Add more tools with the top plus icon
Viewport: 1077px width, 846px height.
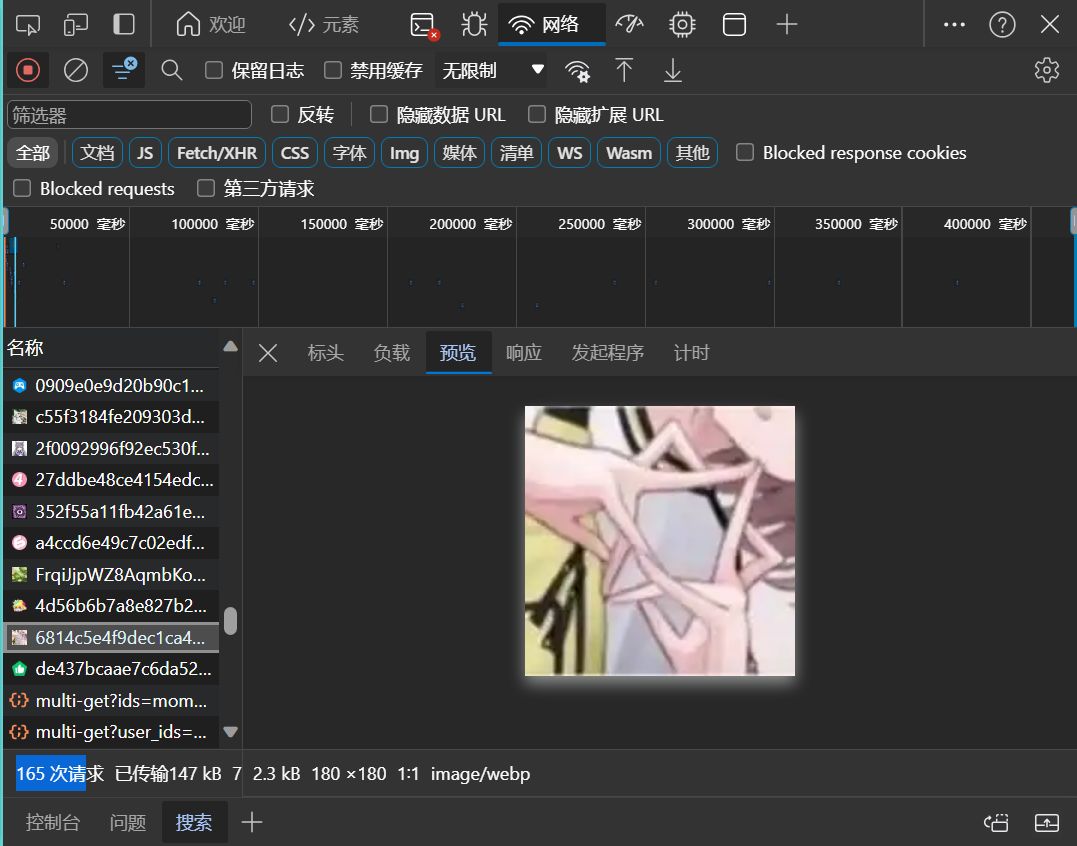[x=786, y=25]
